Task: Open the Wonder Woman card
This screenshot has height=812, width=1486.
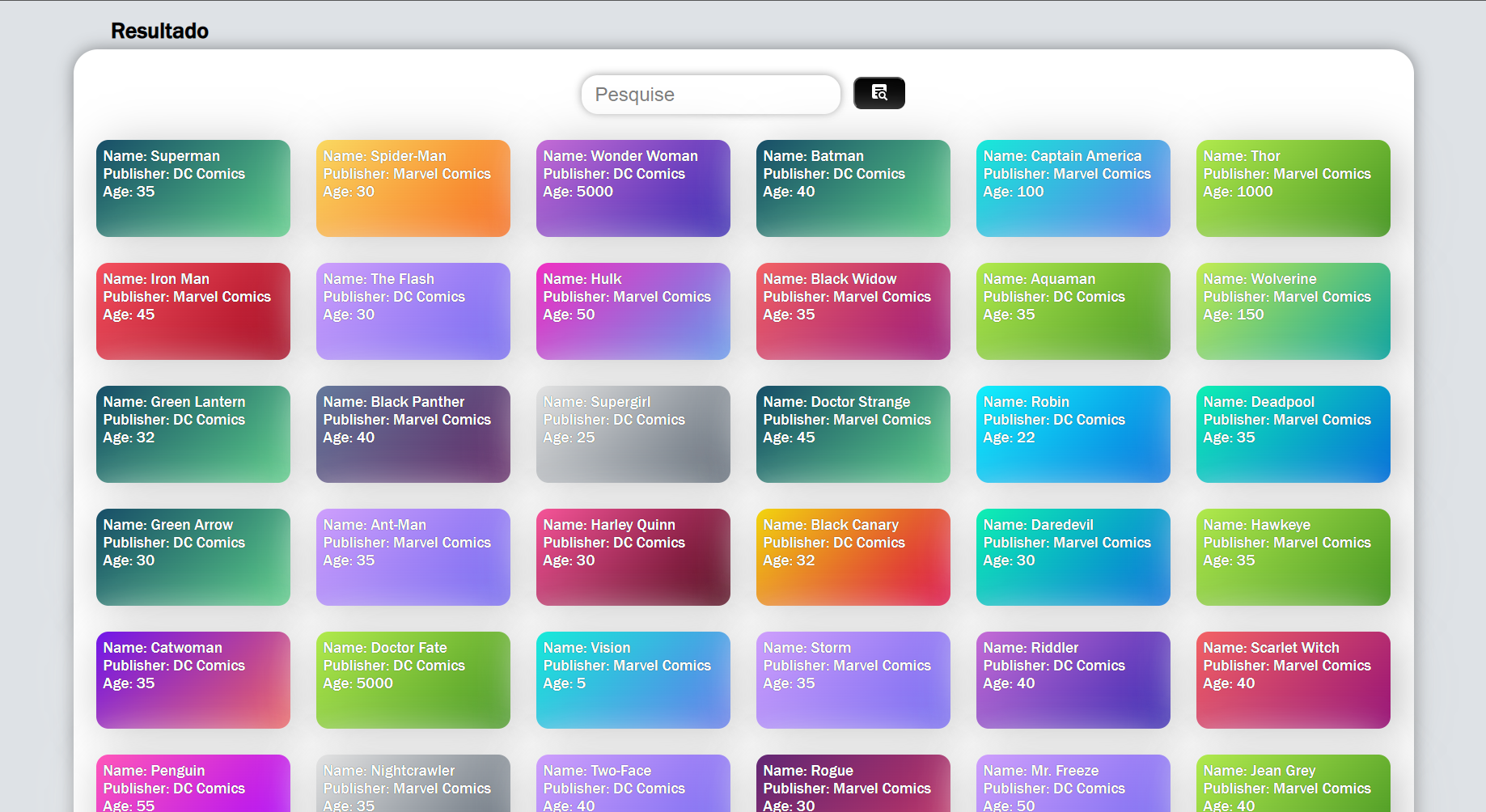Action: [x=633, y=188]
